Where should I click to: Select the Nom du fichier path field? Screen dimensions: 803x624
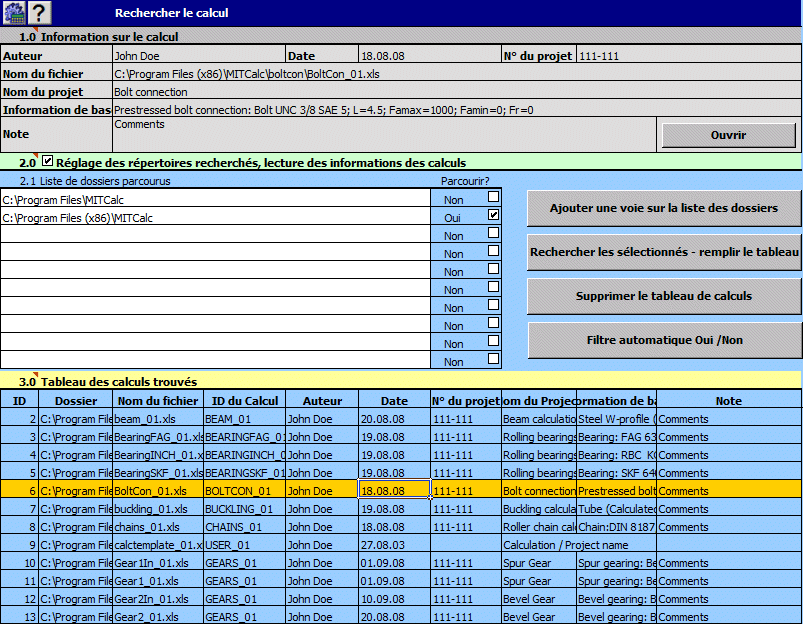[457, 73]
